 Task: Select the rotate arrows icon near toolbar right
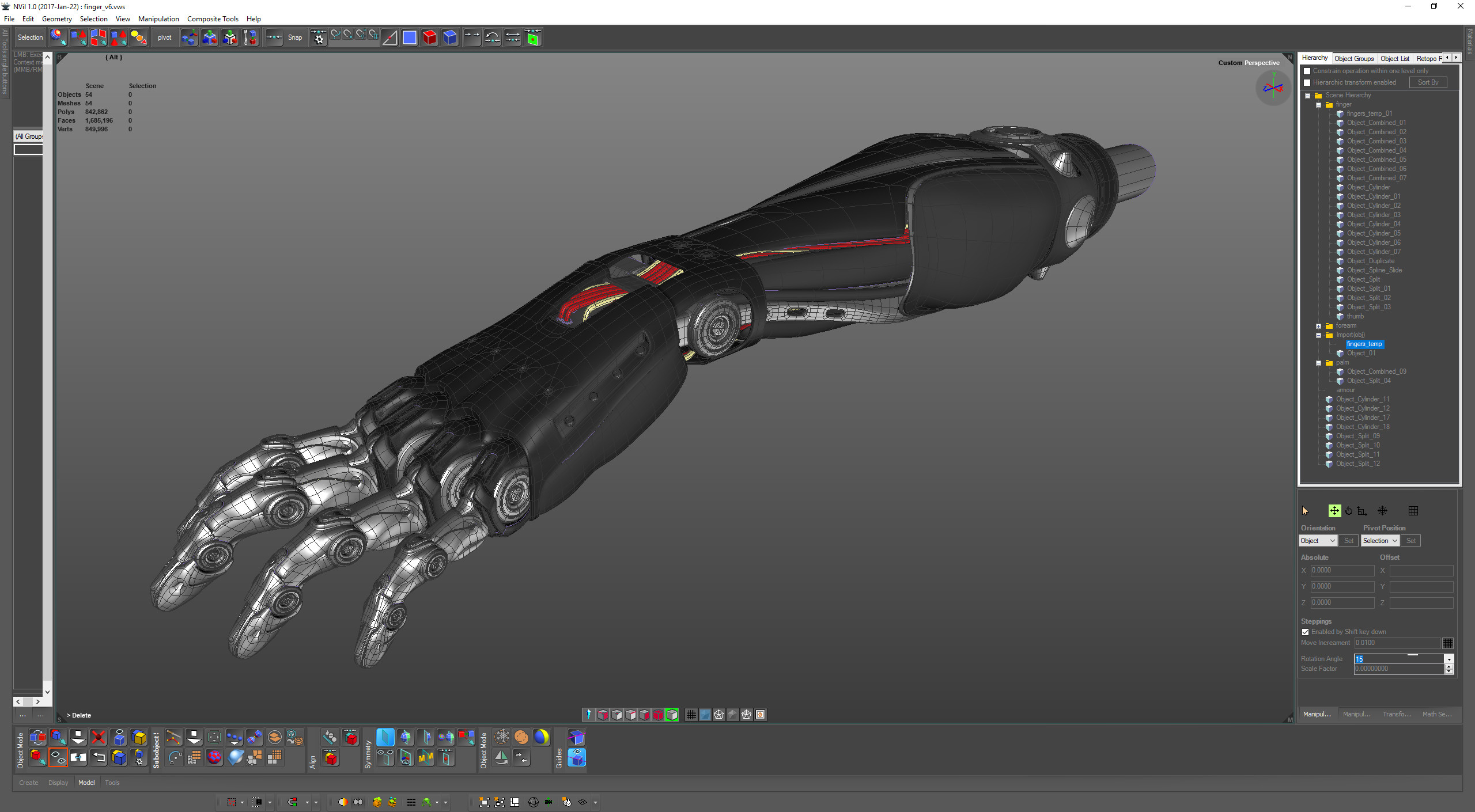(x=493, y=37)
